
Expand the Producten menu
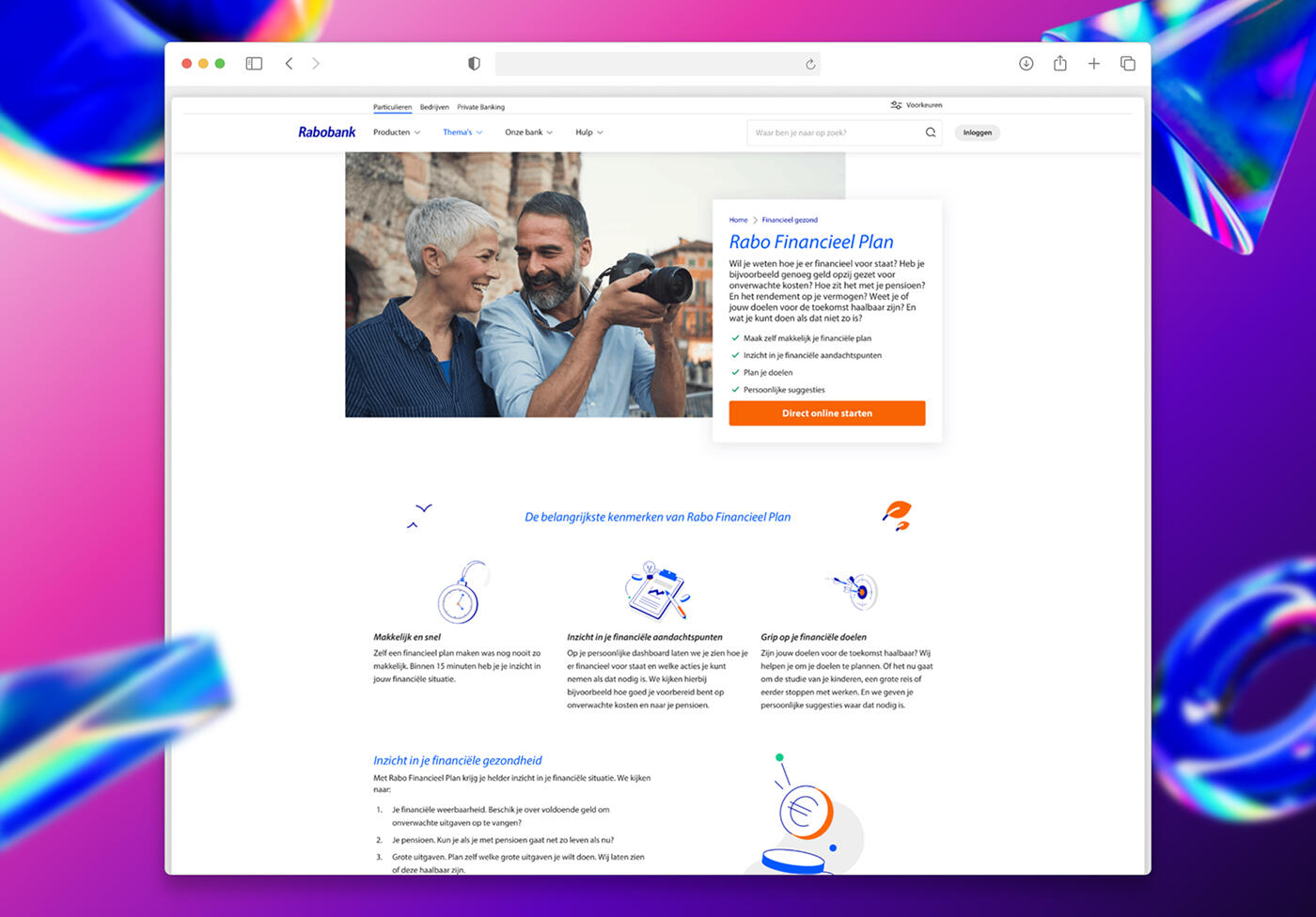pos(397,132)
